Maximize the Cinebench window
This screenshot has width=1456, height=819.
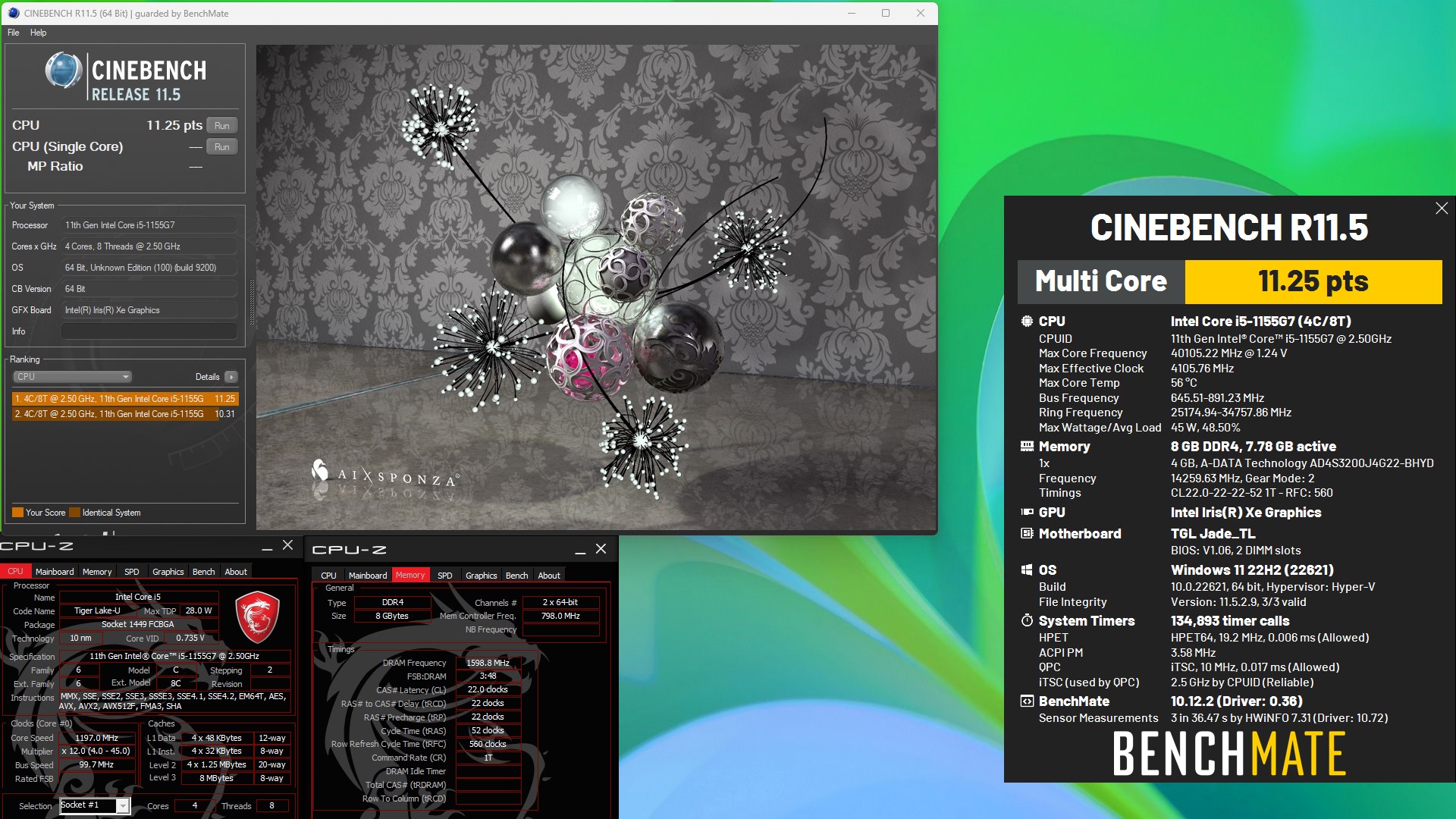point(886,13)
